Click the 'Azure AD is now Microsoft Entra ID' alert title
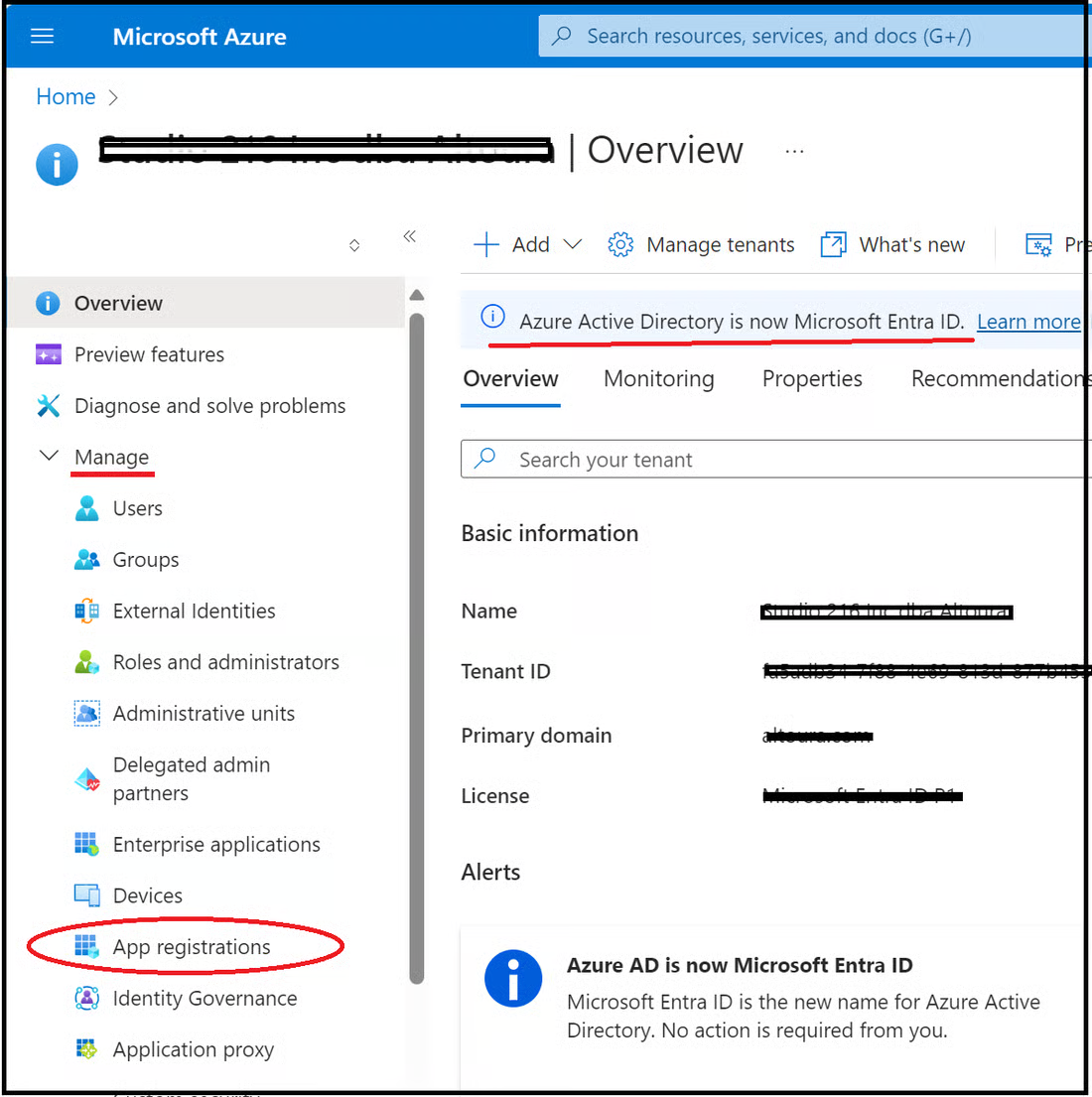1092x1097 pixels. coord(740,966)
